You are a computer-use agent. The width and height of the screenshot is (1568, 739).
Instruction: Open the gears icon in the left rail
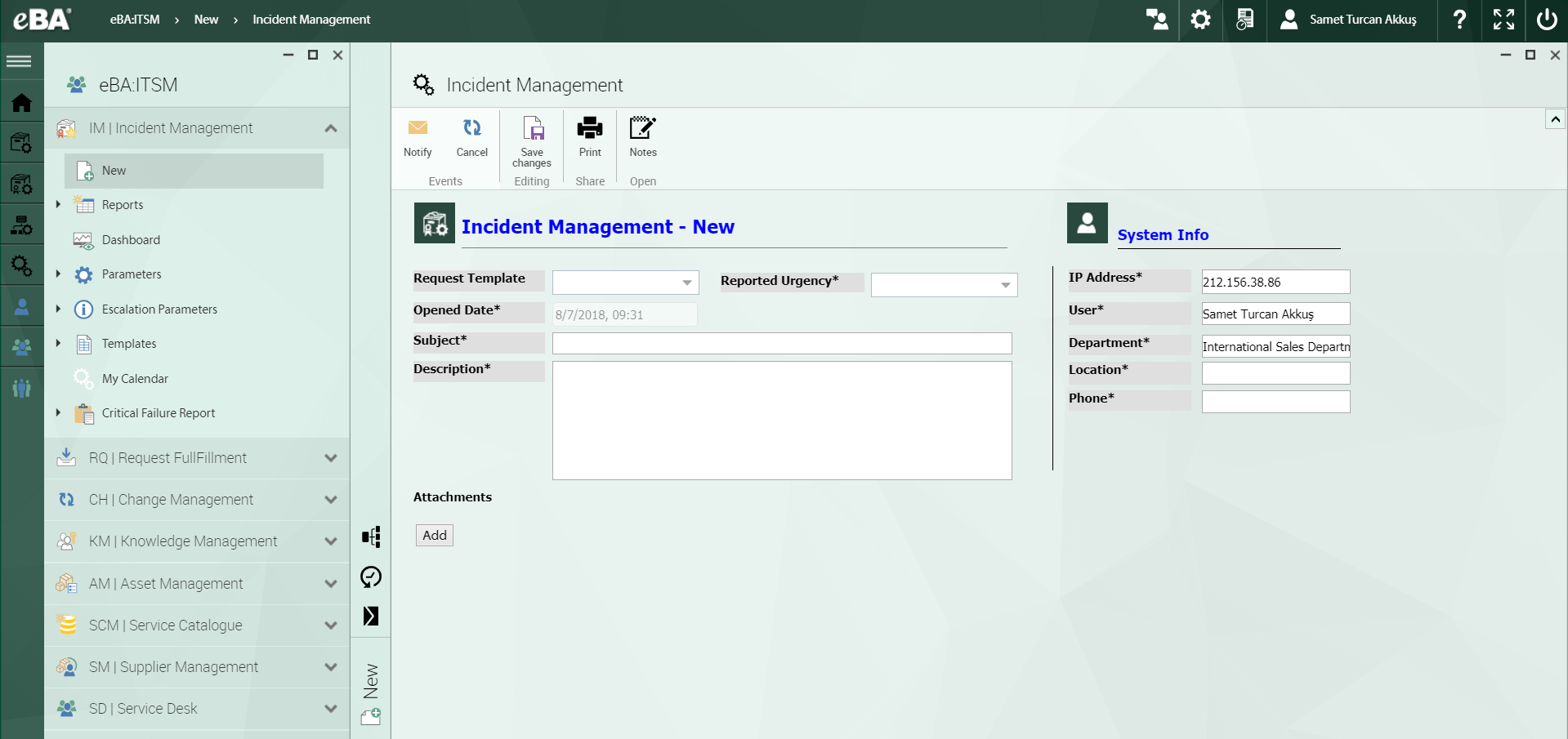pyautogui.click(x=21, y=265)
